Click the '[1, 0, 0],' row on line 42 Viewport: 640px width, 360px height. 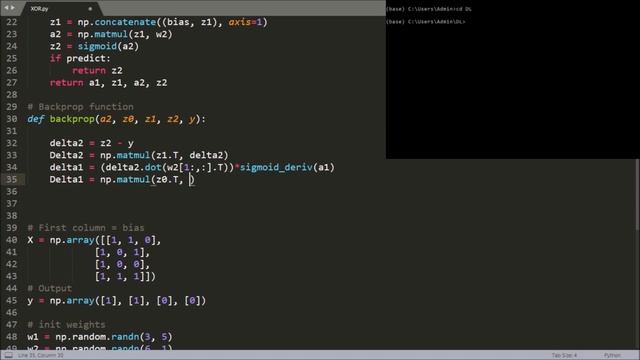coord(122,264)
